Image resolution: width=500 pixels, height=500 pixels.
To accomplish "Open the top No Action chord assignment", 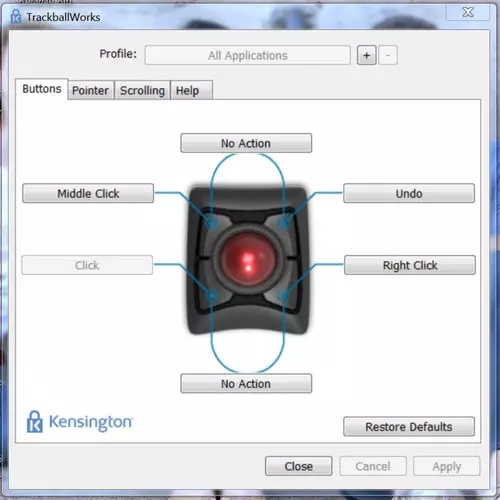I will click(246, 143).
